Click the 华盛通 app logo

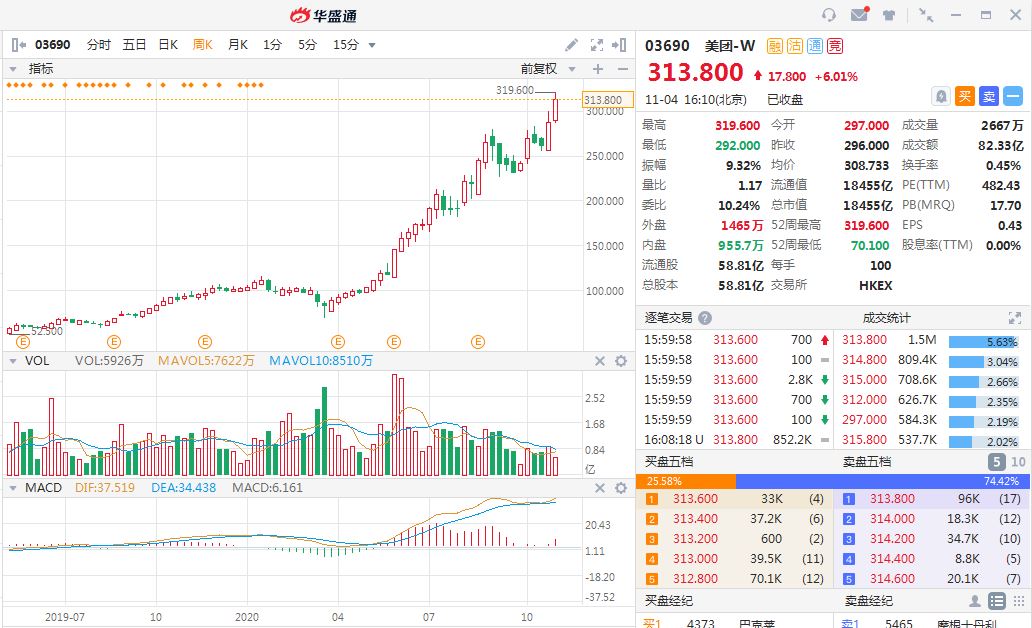[323, 14]
